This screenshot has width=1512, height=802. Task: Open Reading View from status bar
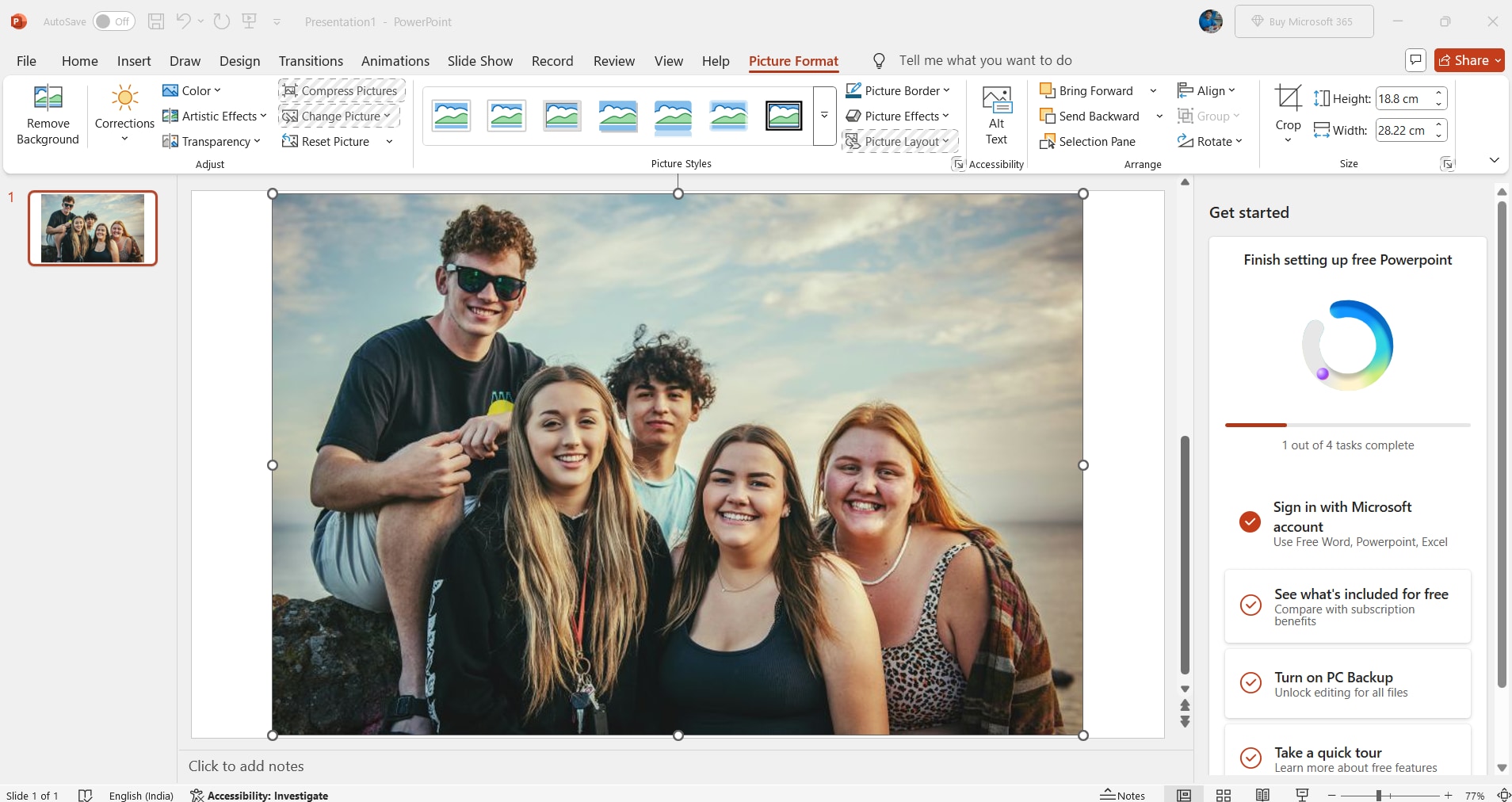(1263, 795)
